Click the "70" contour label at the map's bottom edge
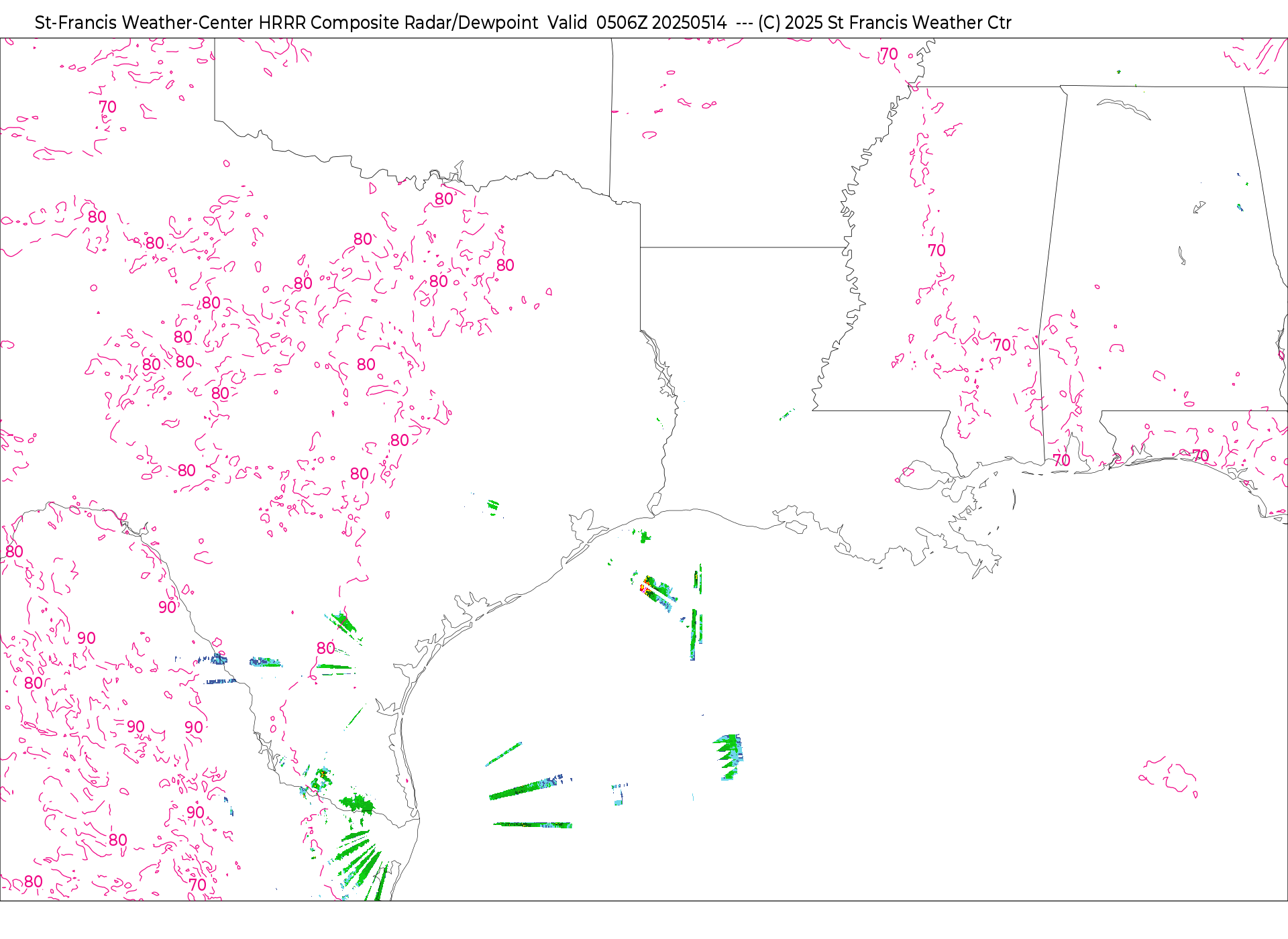The width and height of the screenshot is (1288, 939). pyautogui.click(x=197, y=885)
